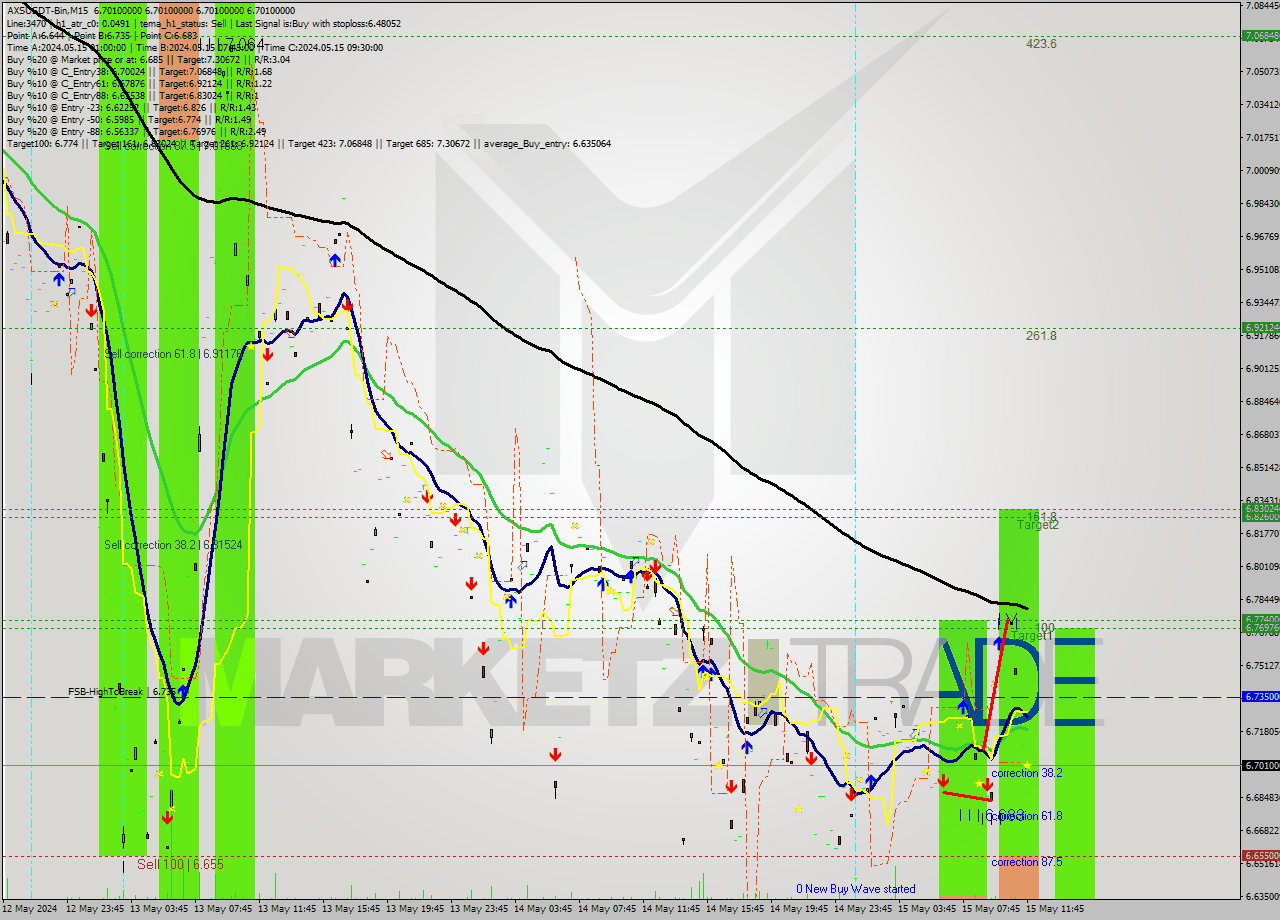
Task: Click the 423.6 Fibonacci level label
Action: tap(1041, 44)
